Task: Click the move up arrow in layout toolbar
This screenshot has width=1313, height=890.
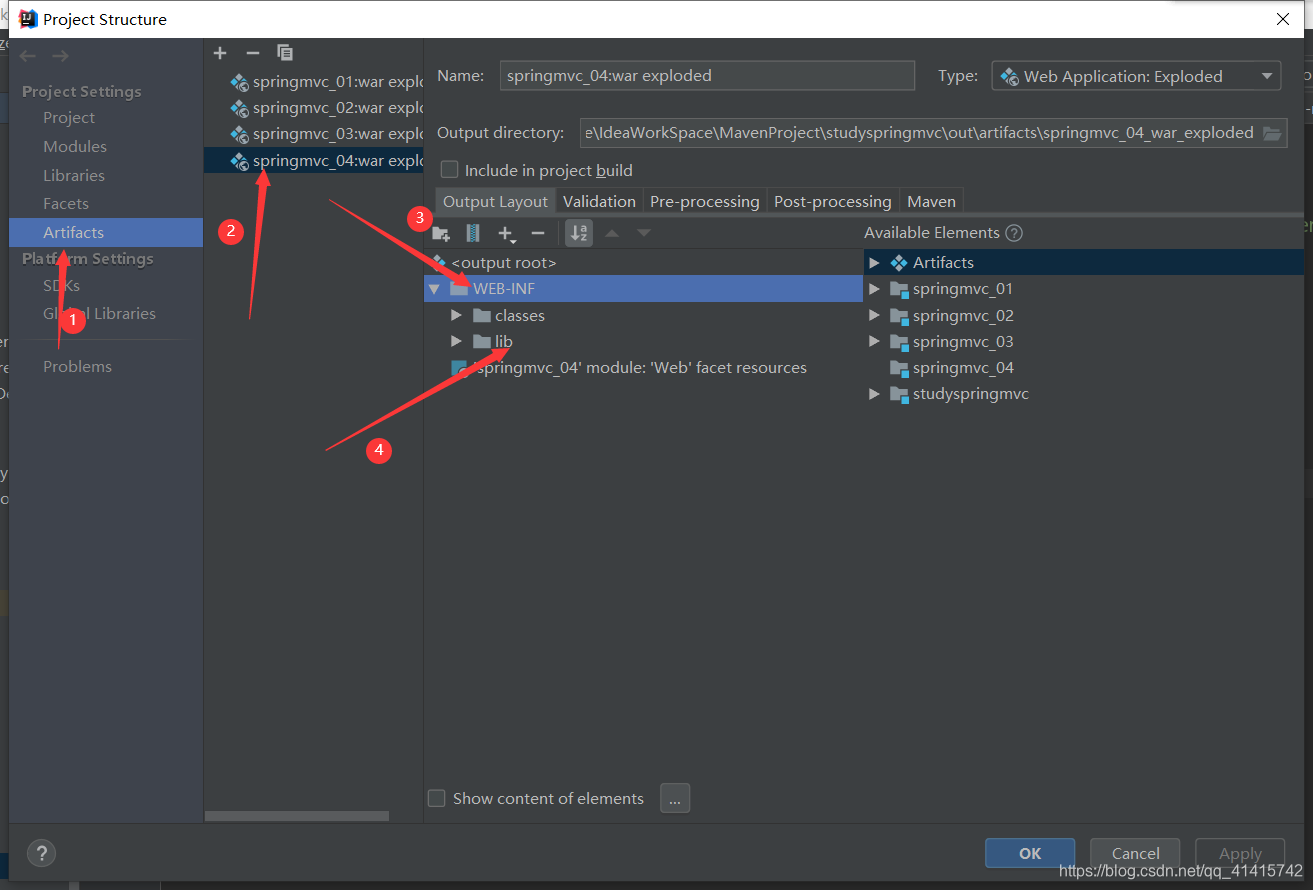Action: [x=612, y=233]
